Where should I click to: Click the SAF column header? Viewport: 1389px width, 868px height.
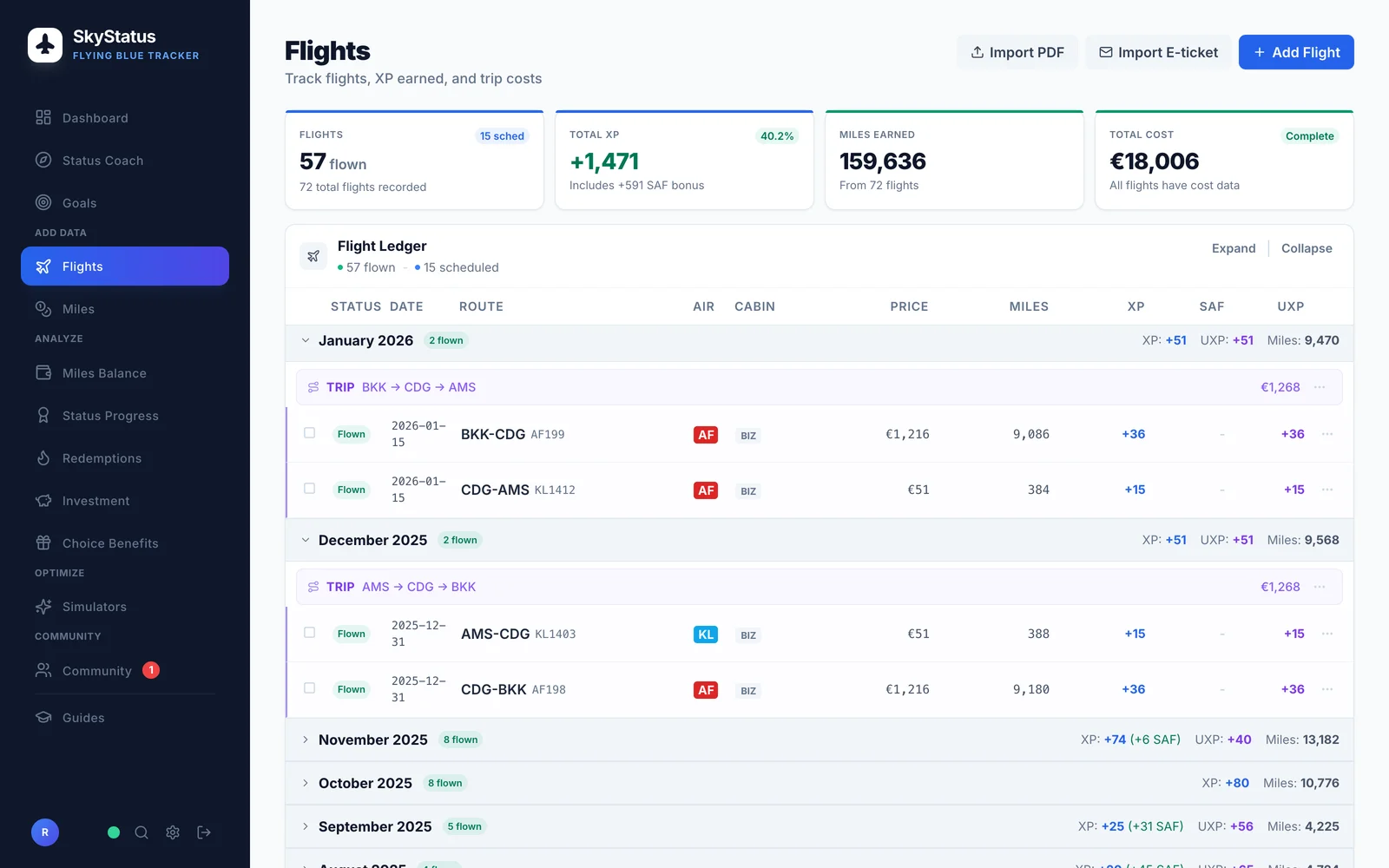pos(1212,306)
